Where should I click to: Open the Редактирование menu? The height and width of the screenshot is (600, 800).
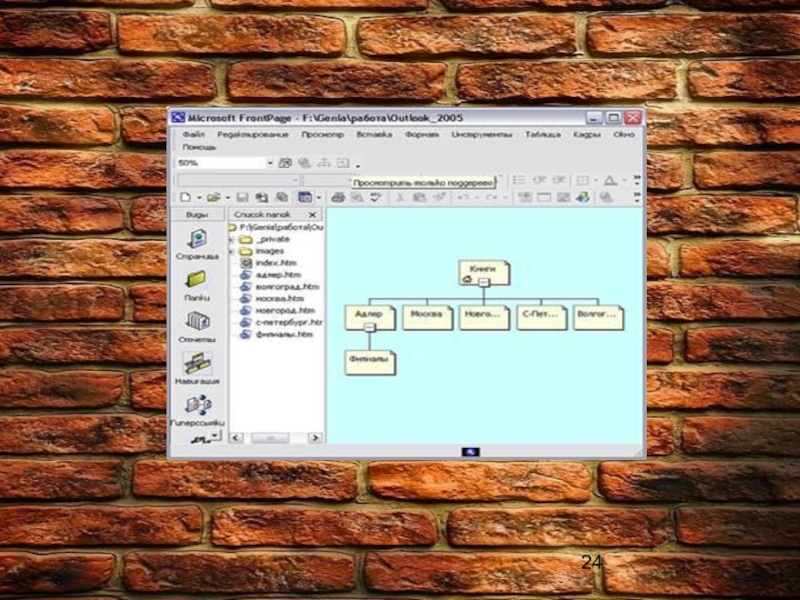[x=253, y=135]
